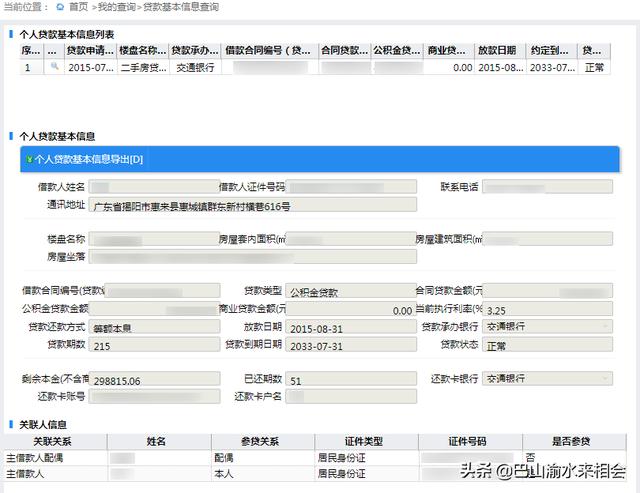Click the 剩余本金 field showing 298815.06
This screenshot has width=640, height=493.
(154, 379)
